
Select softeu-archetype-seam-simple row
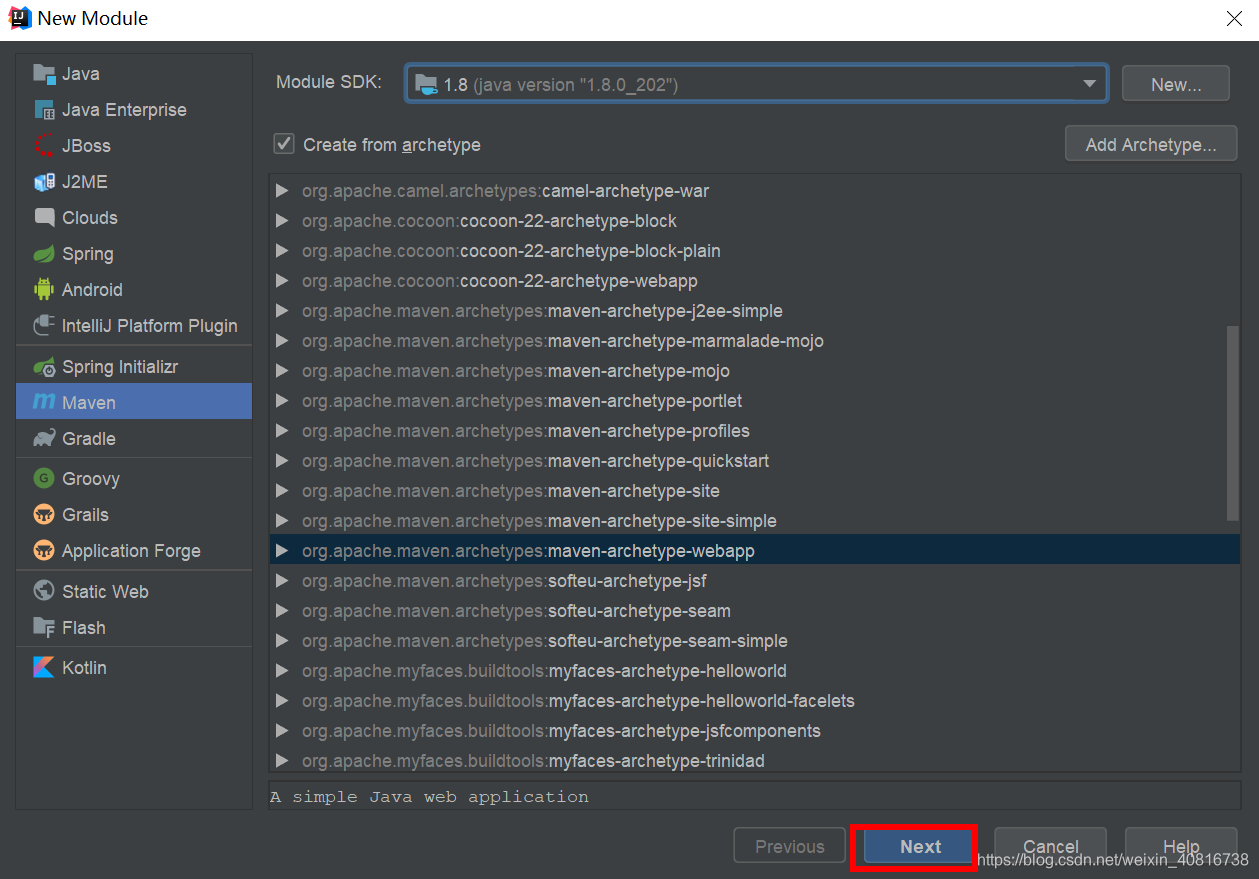click(x=755, y=641)
